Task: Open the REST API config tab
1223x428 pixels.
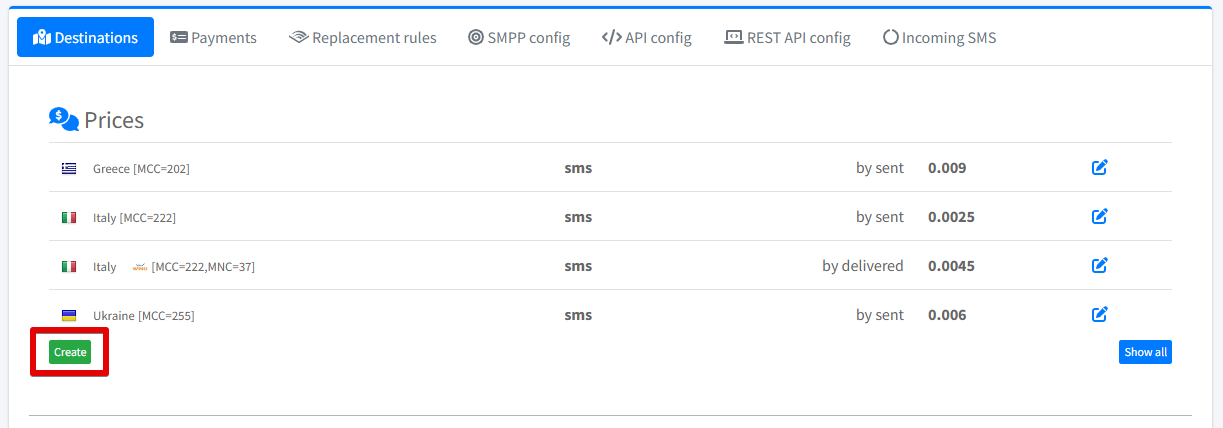Action: click(787, 38)
